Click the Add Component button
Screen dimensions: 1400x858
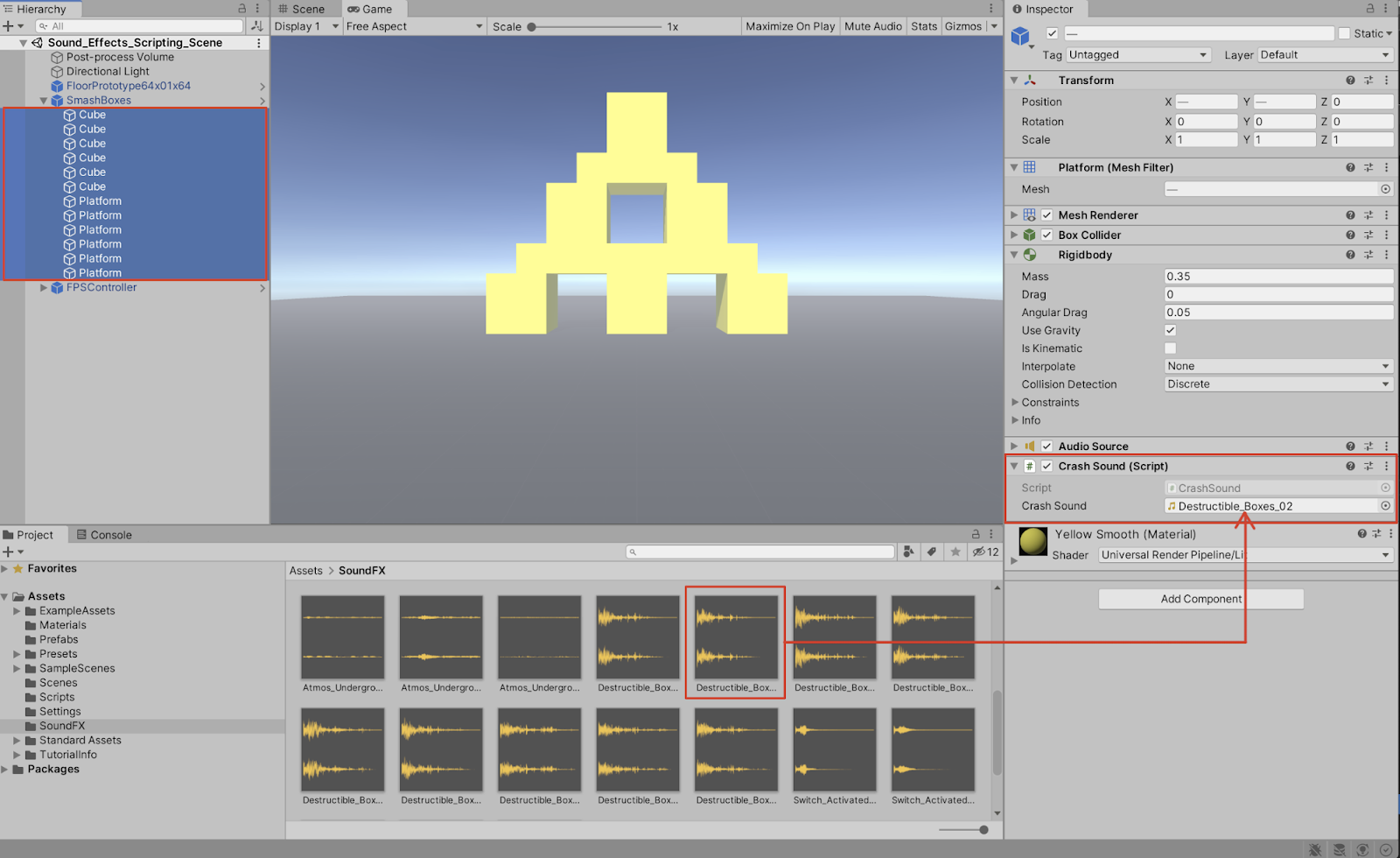pos(1200,599)
